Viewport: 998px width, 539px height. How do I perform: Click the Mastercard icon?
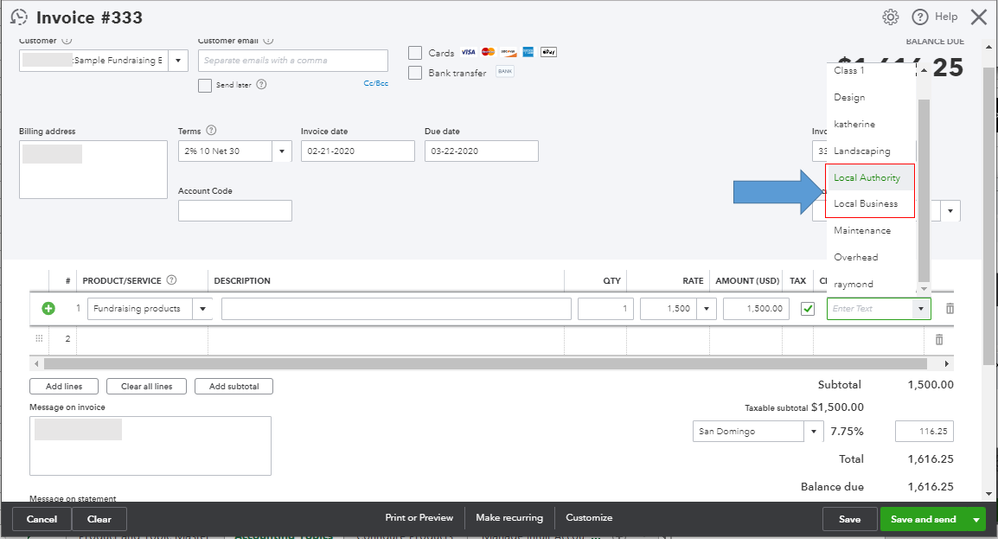pyautogui.click(x=488, y=52)
